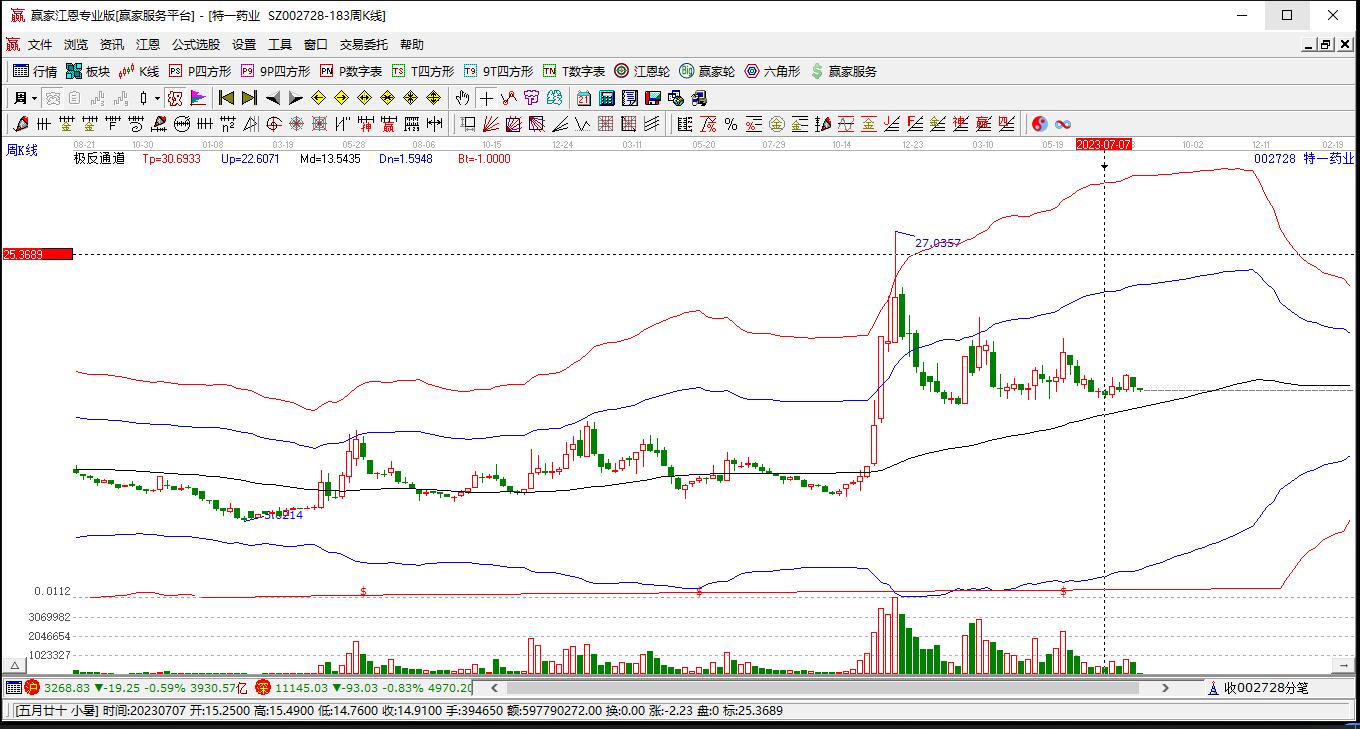Expand the triangle button at chart bottom-left
Screen dimensions: 1360x729
point(15,665)
